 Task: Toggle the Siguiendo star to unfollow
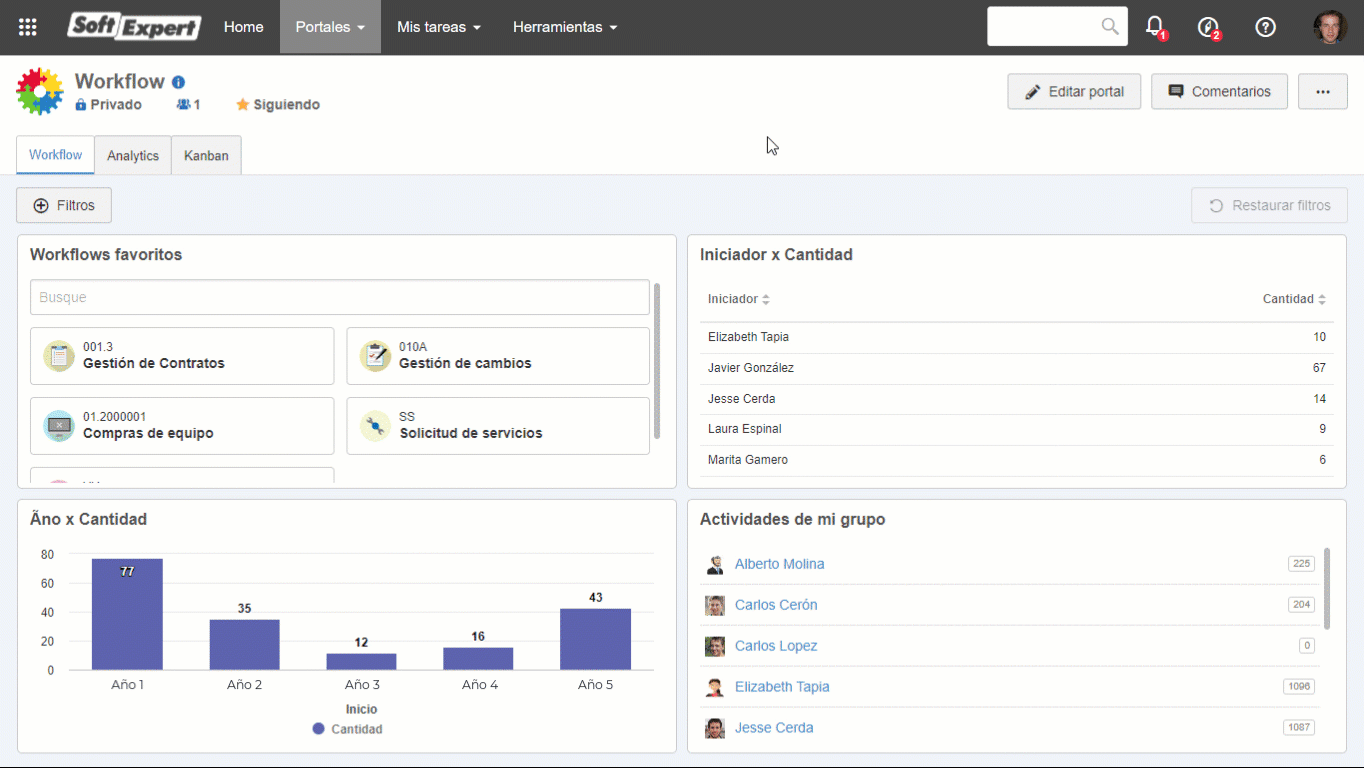pyautogui.click(x=242, y=104)
